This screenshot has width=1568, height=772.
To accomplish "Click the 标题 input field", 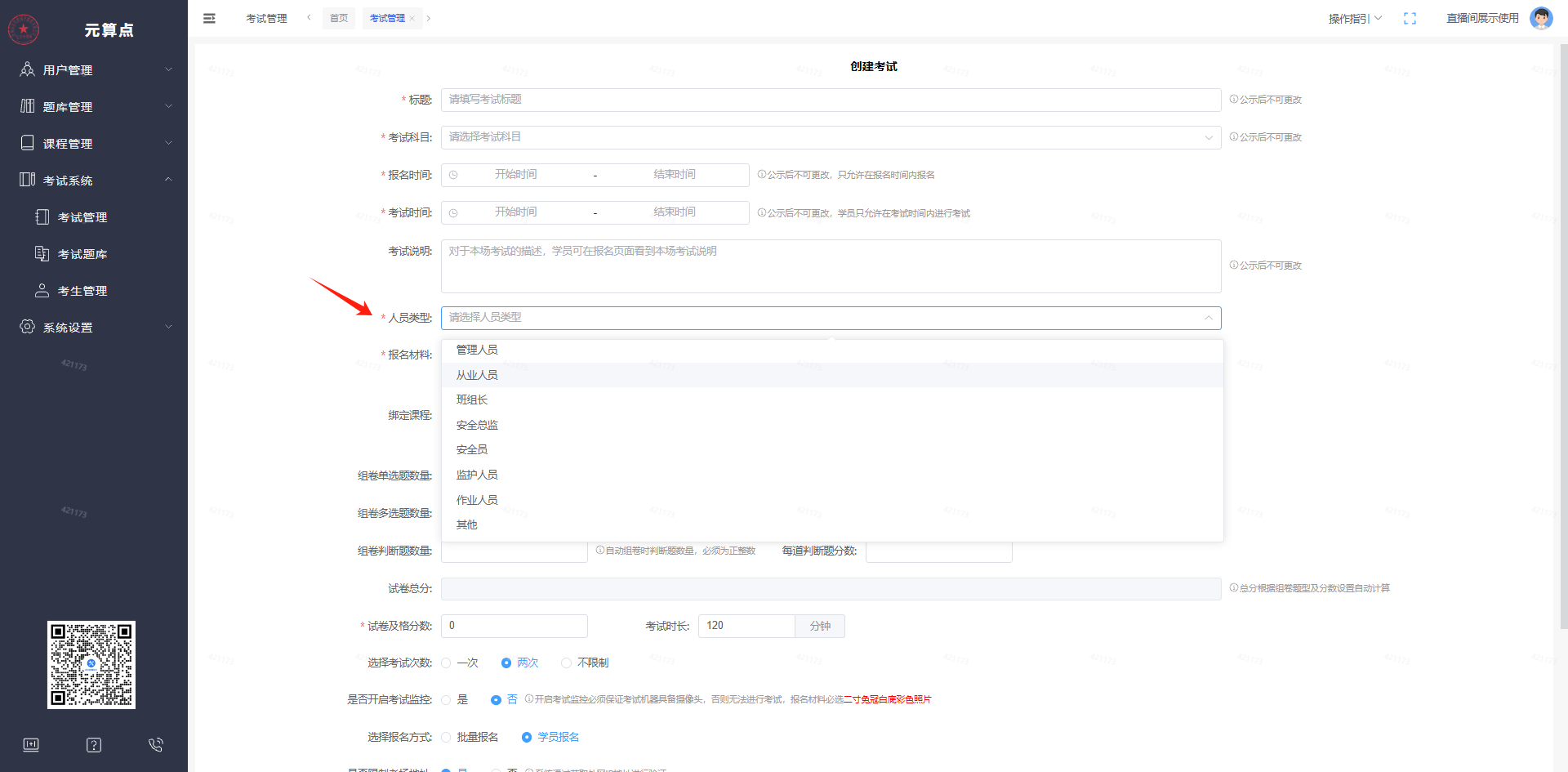I will [831, 100].
